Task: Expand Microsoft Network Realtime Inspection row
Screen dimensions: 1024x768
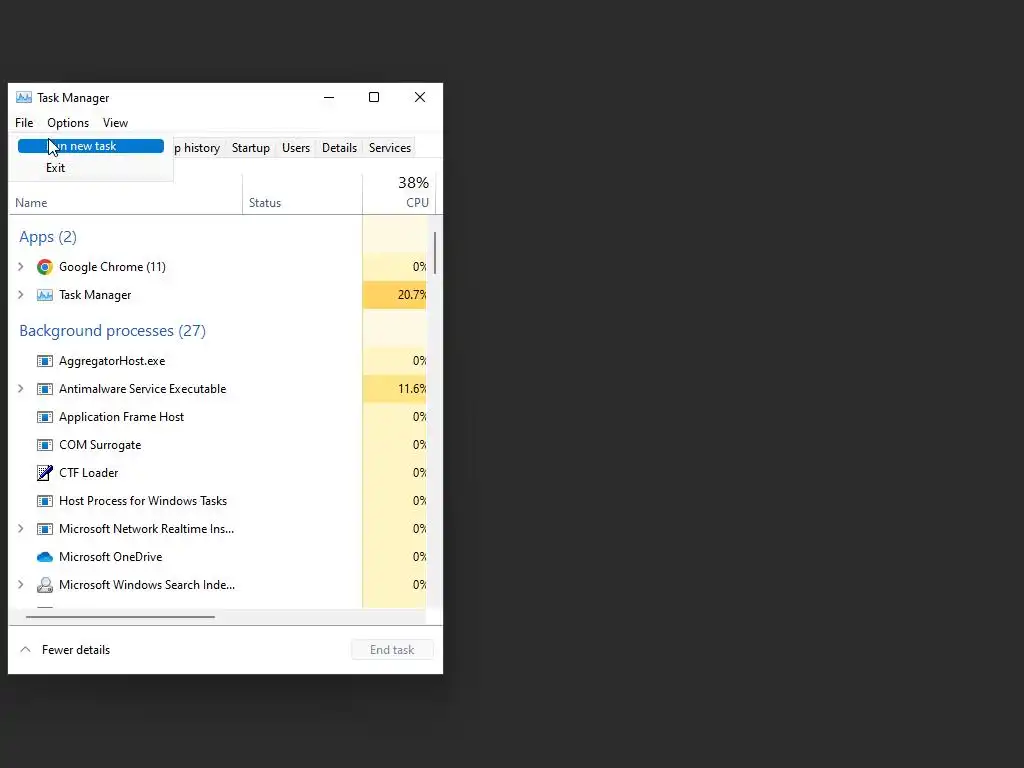Action: click(x=21, y=529)
